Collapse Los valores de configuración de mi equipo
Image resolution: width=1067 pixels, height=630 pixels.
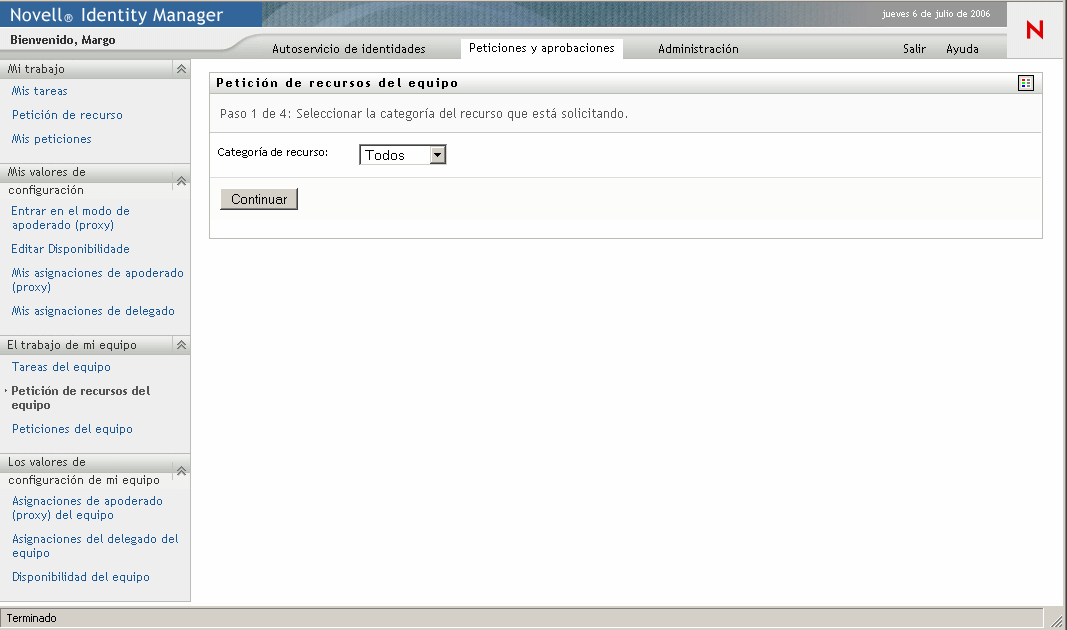pos(181,471)
